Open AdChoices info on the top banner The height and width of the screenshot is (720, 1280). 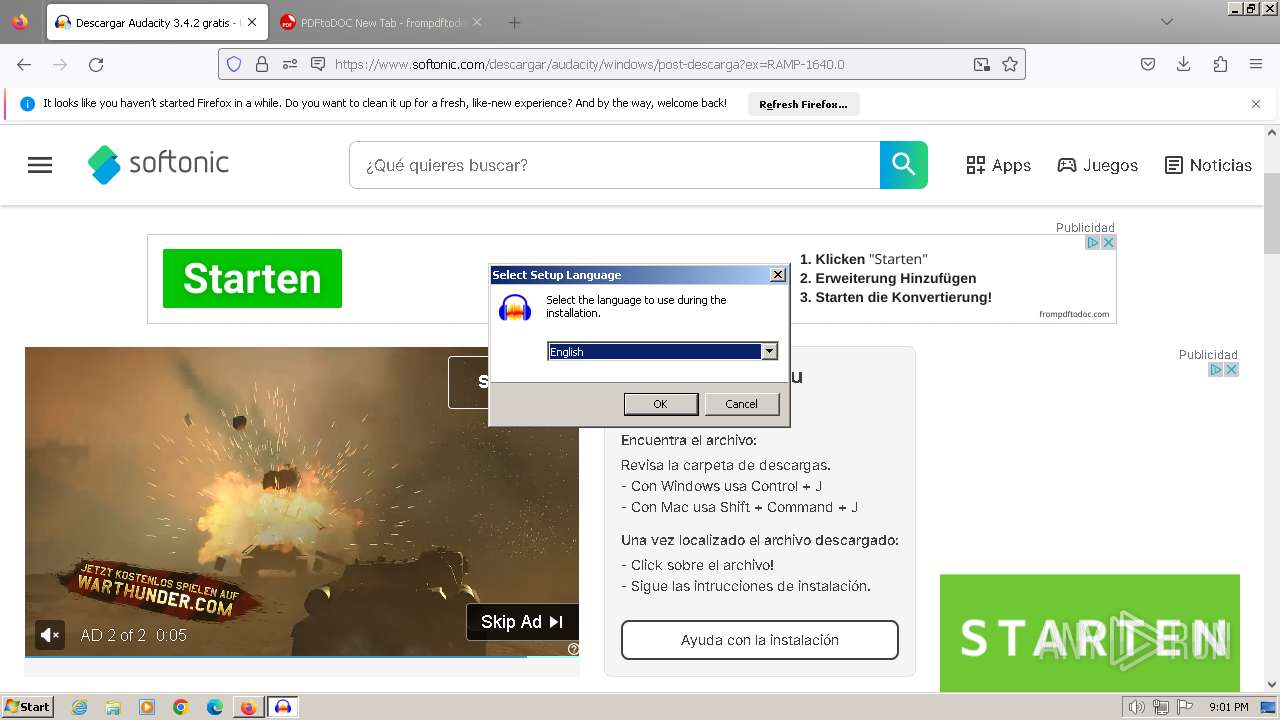click(x=1093, y=242)
